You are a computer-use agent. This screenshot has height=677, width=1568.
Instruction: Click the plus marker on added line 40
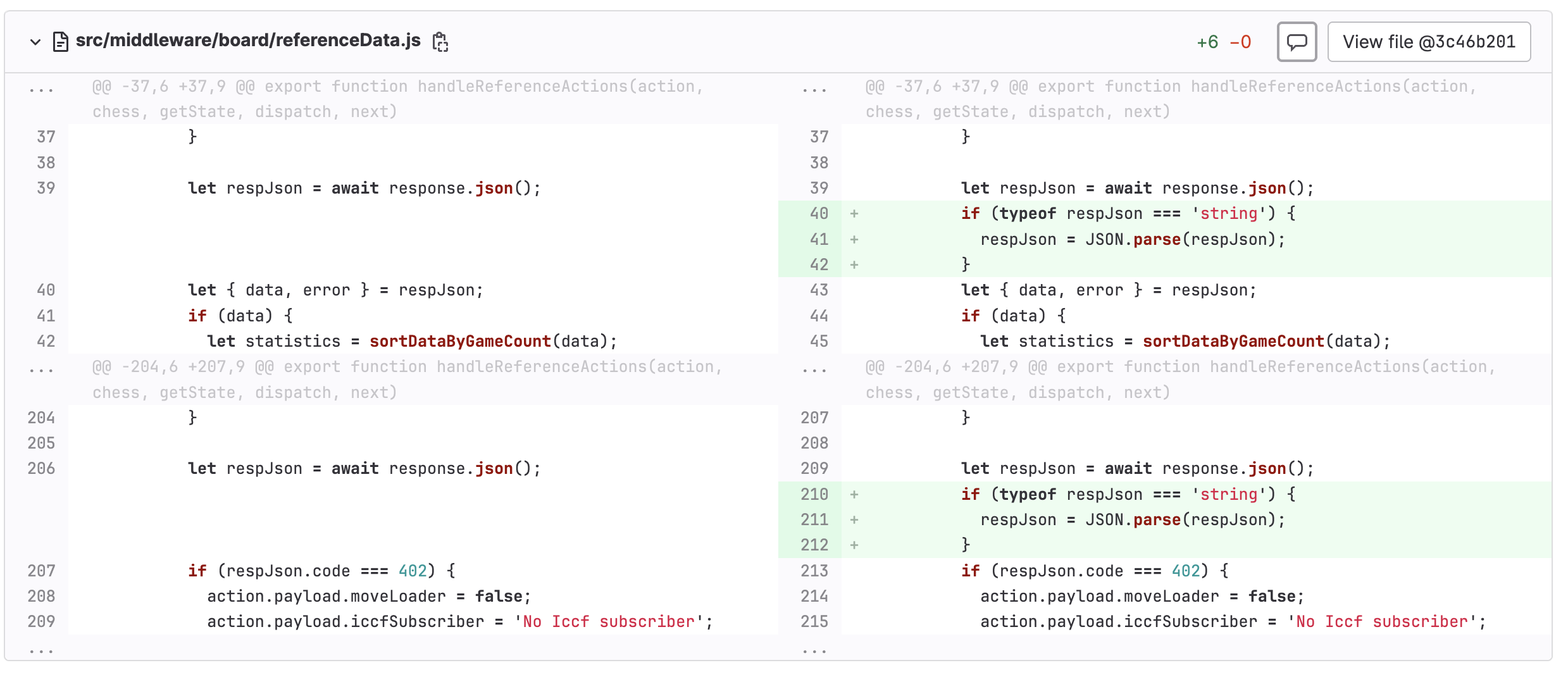click(854, 214)
